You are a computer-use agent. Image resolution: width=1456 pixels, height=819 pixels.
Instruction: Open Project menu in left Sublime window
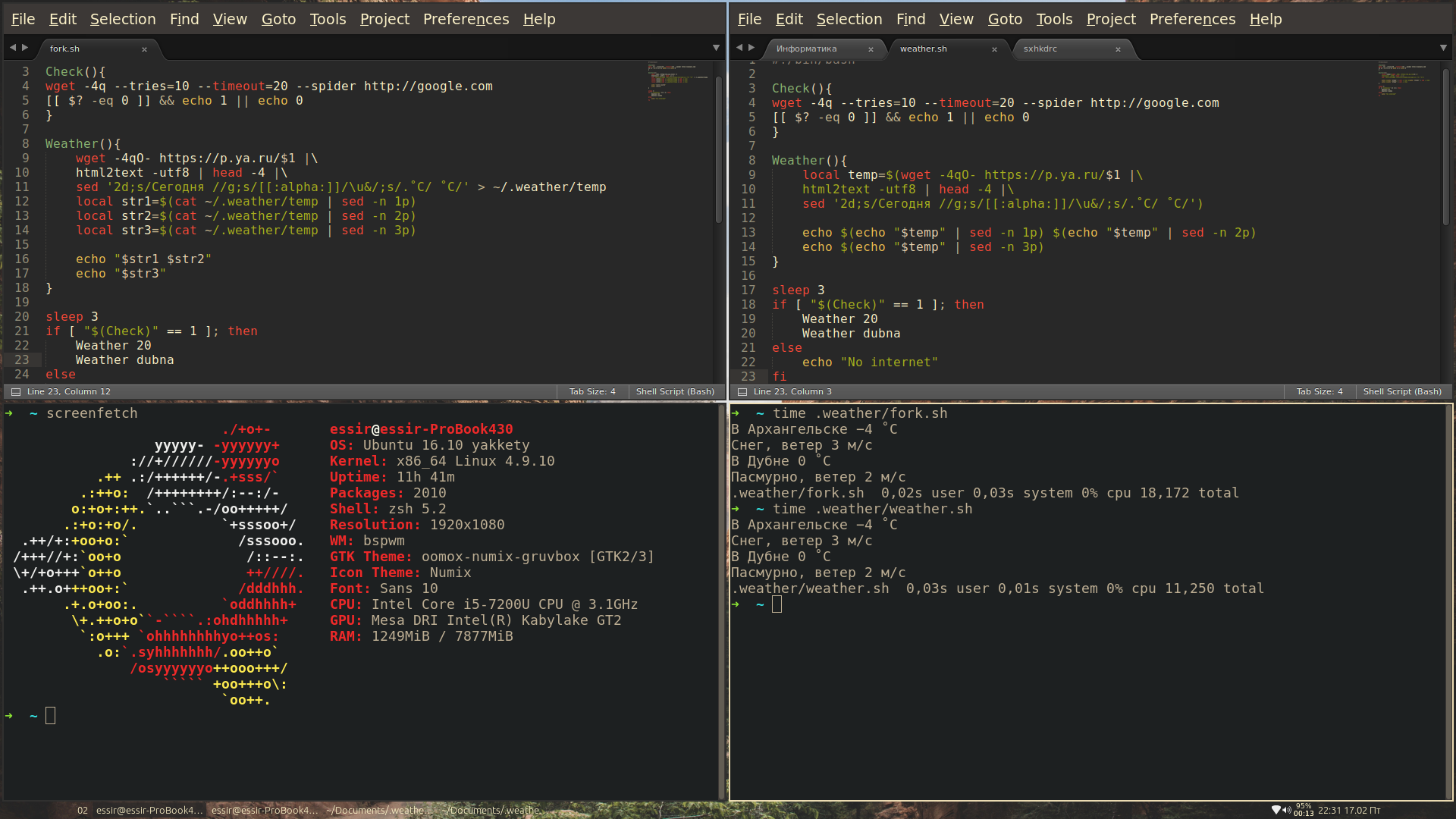pyautogui.click(x=384, y=19)
